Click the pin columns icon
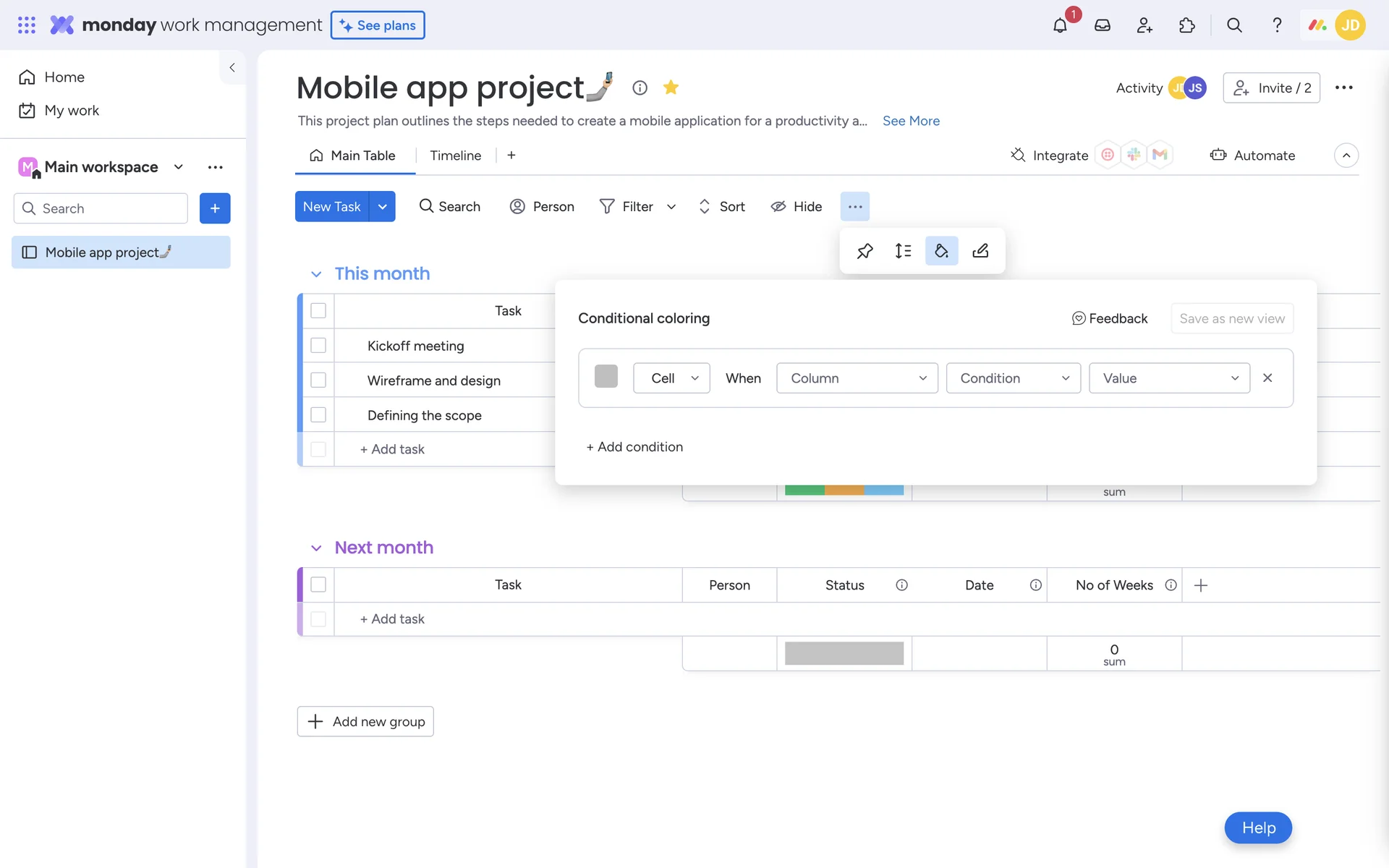This screenshot has height=868, width=1389. coord(865,251)
